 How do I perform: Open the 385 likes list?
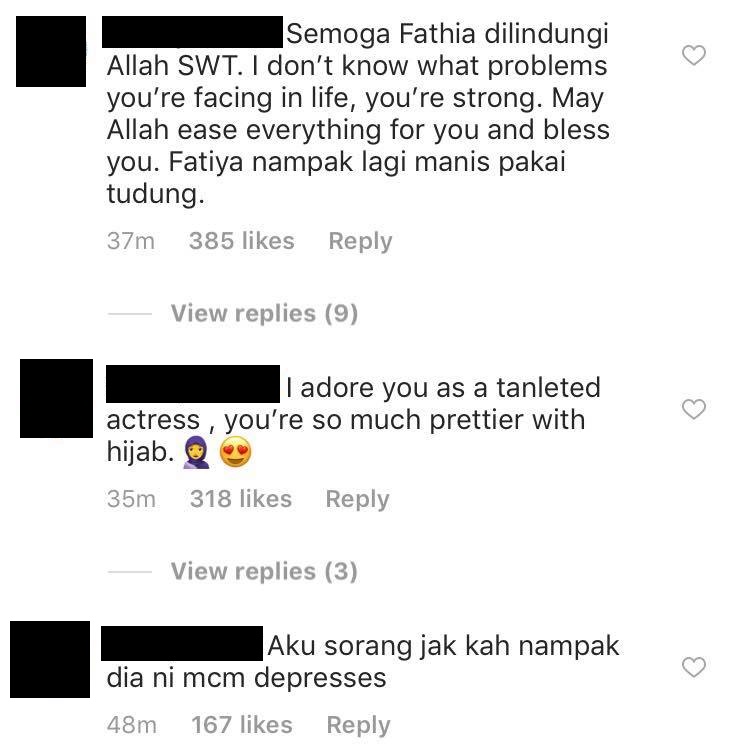(241, 241)
